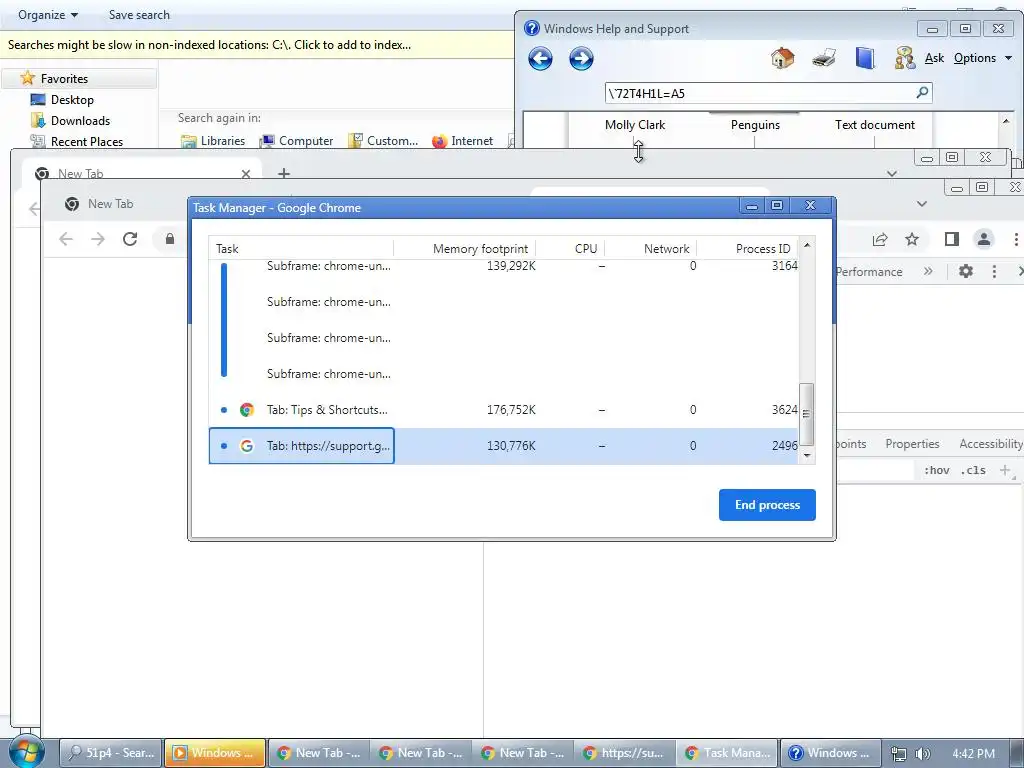The height and width of the screenshot is (768, 1024).
Task: Reload the Chrome page
Action: tap(130, 239)
